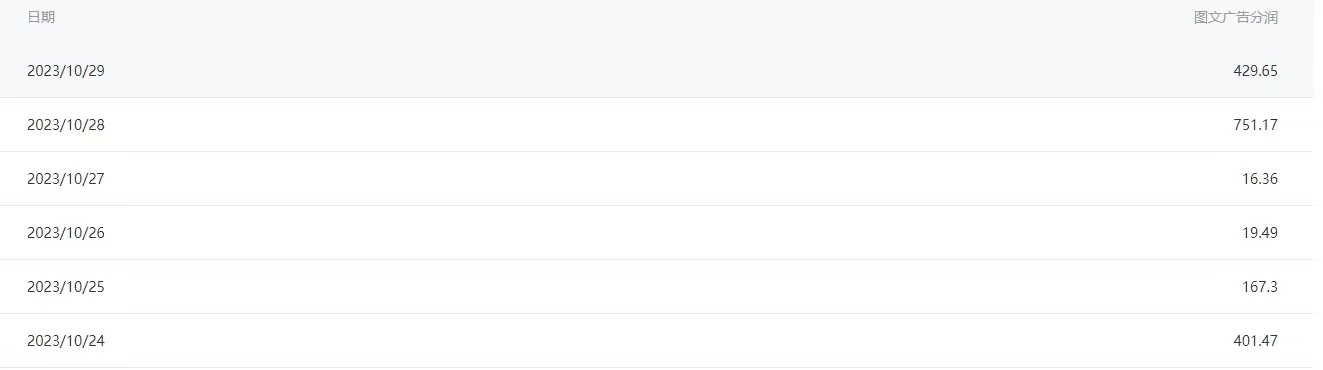Image resolution: width=1323 pixels, height=370 pixels.
Task: Click the 167.3 revenue value
Action: pyautogui.click(x=1260, y=287)
